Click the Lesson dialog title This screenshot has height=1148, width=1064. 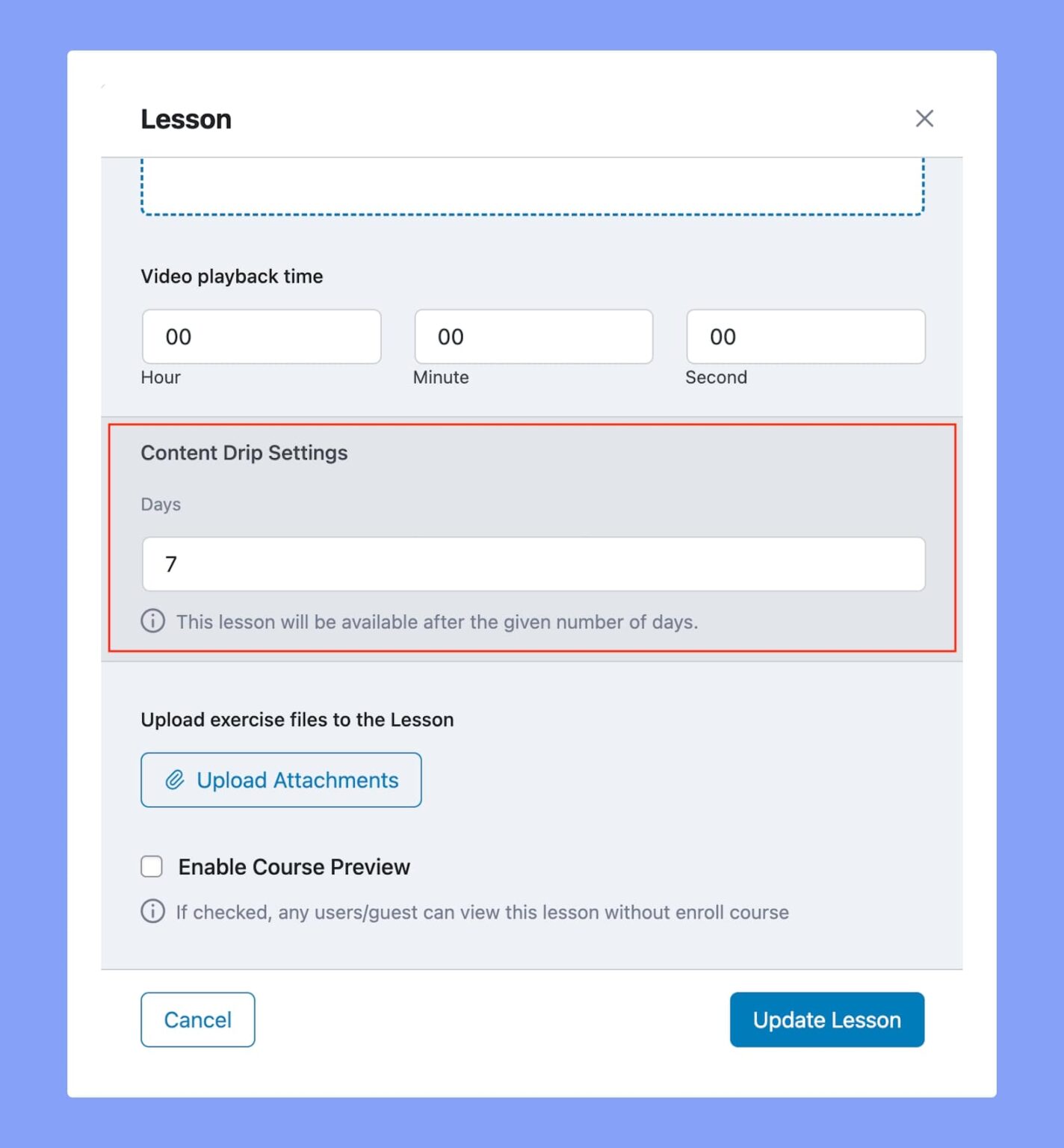[x=186, y=120]
